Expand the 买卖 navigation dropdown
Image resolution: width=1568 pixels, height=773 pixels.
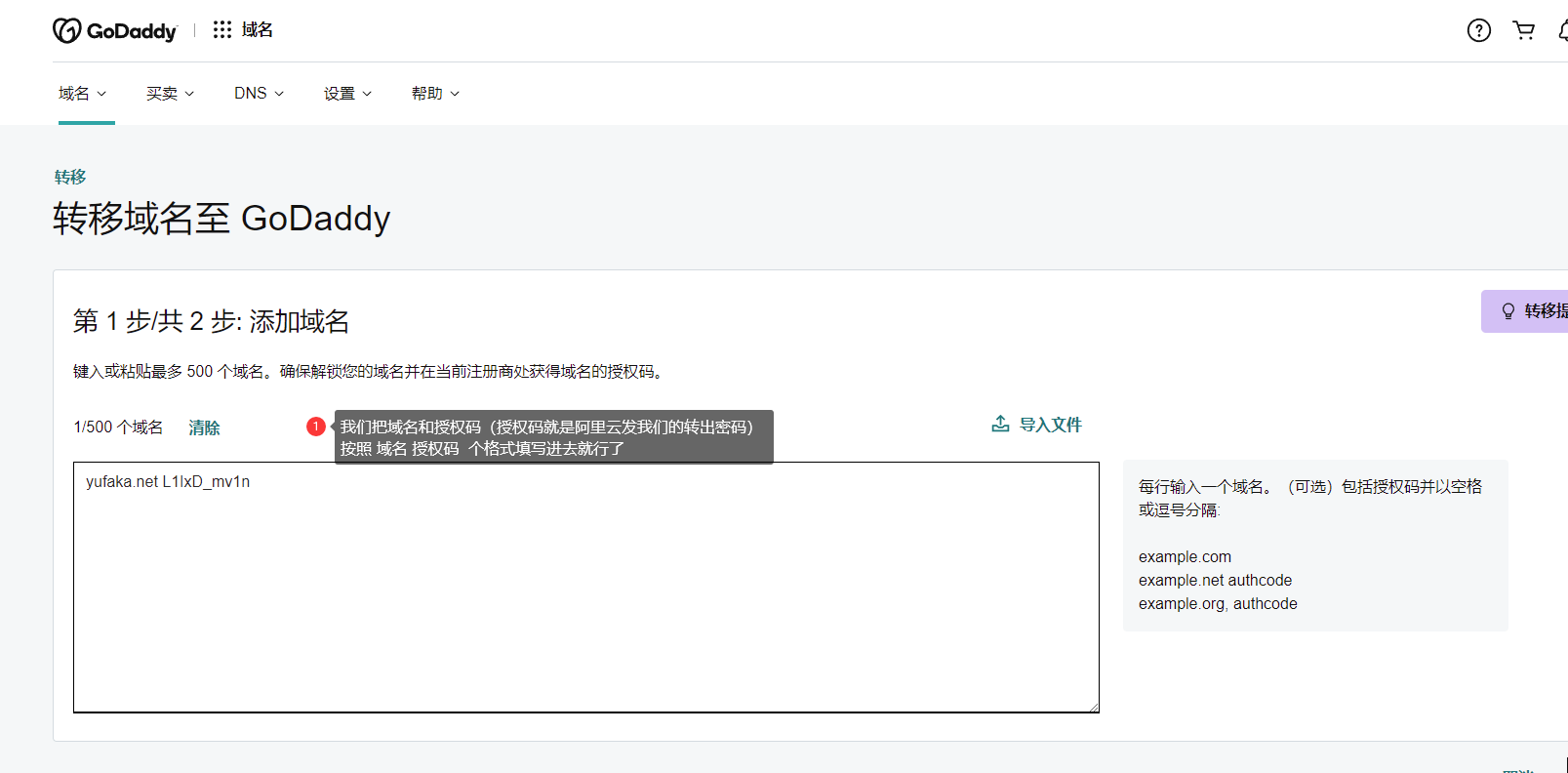click(x=171, y=94)
